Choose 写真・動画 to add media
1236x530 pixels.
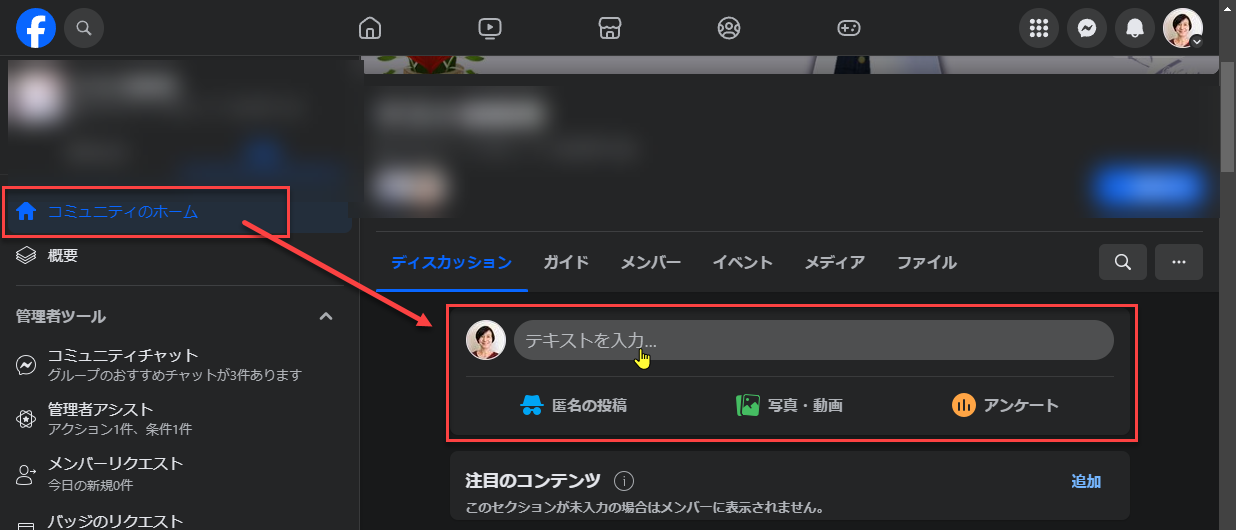coord(790,405)
